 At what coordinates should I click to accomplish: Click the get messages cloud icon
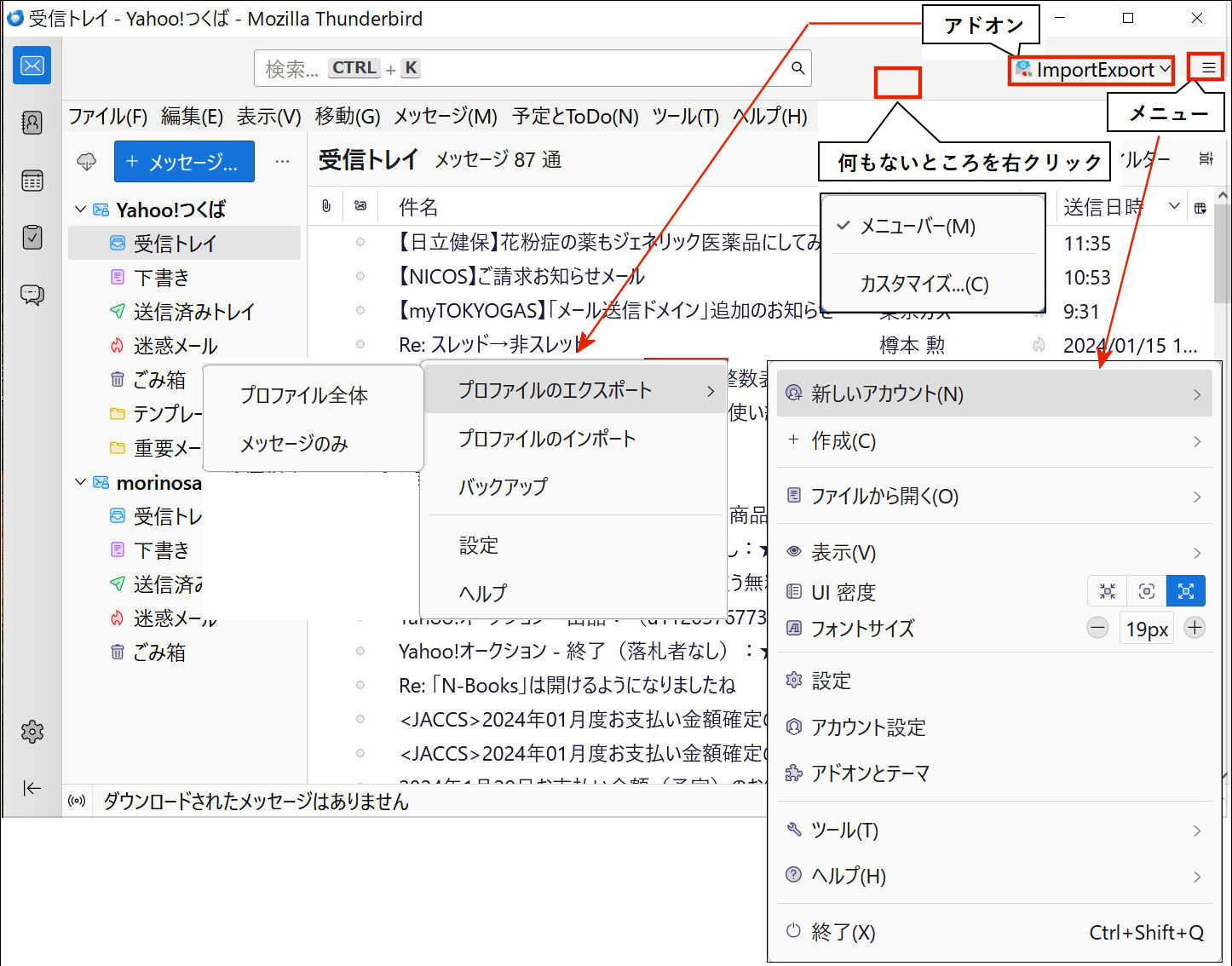click(x=87, y=162)
